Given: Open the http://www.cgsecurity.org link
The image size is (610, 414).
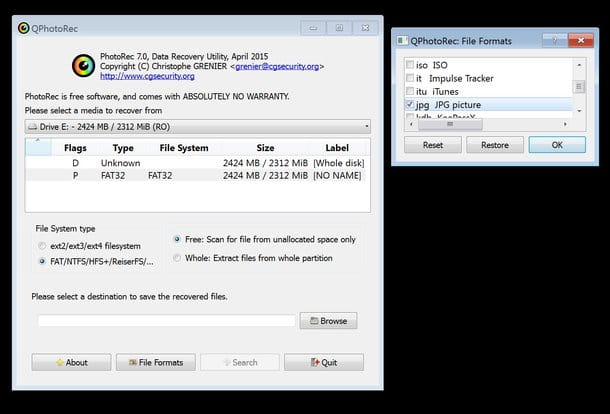Looking at the screenshot, I should pyautogui.click(x=147, y=76).
